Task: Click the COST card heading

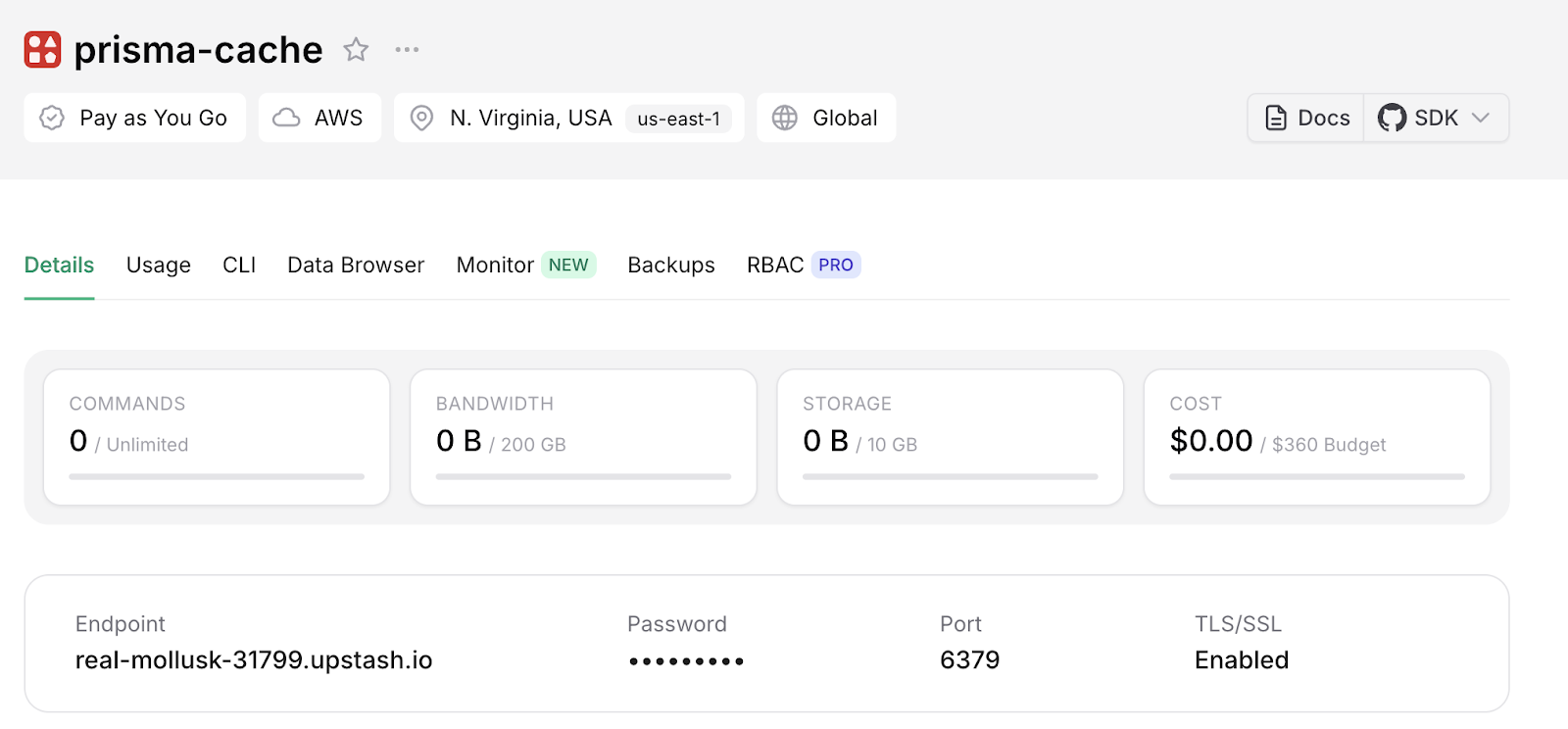Action: [x=1196, y=404]
